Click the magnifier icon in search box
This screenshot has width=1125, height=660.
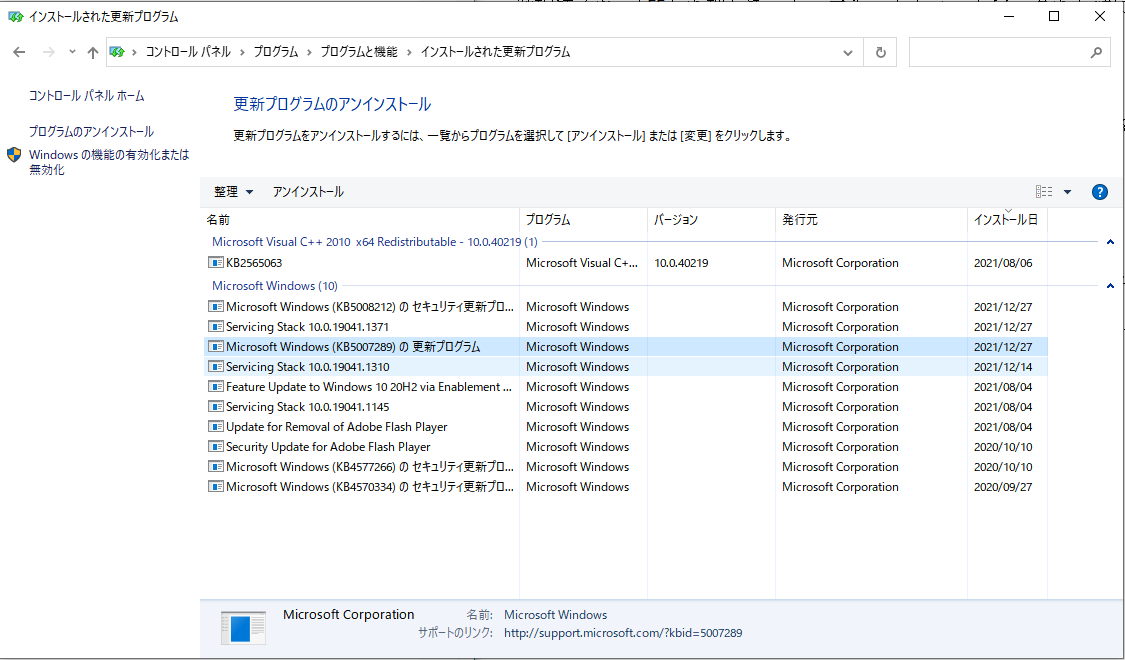[1096, 52]
